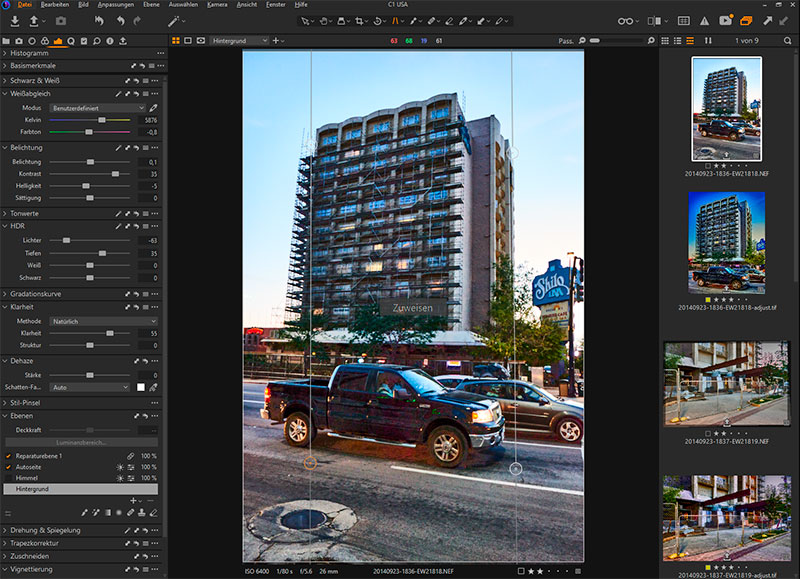Click the camera capture icon

[61, 21]
